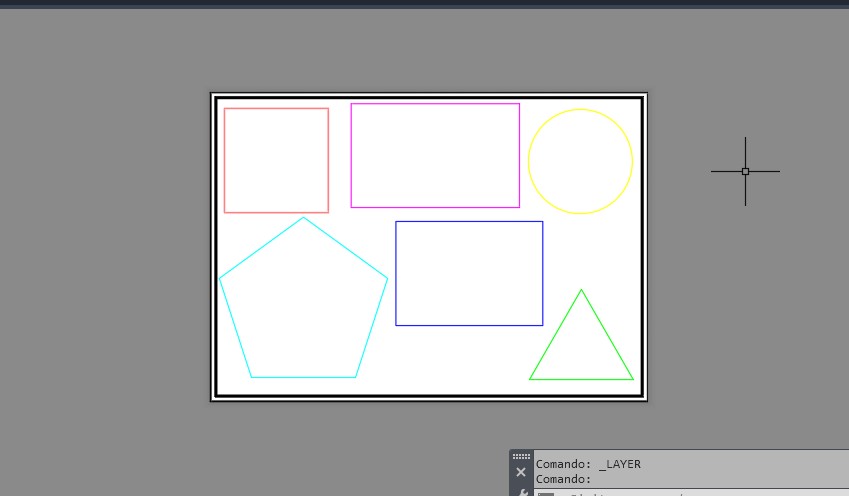
Task: Click the empty Comando: prompt line
Action: pos(566,479)
